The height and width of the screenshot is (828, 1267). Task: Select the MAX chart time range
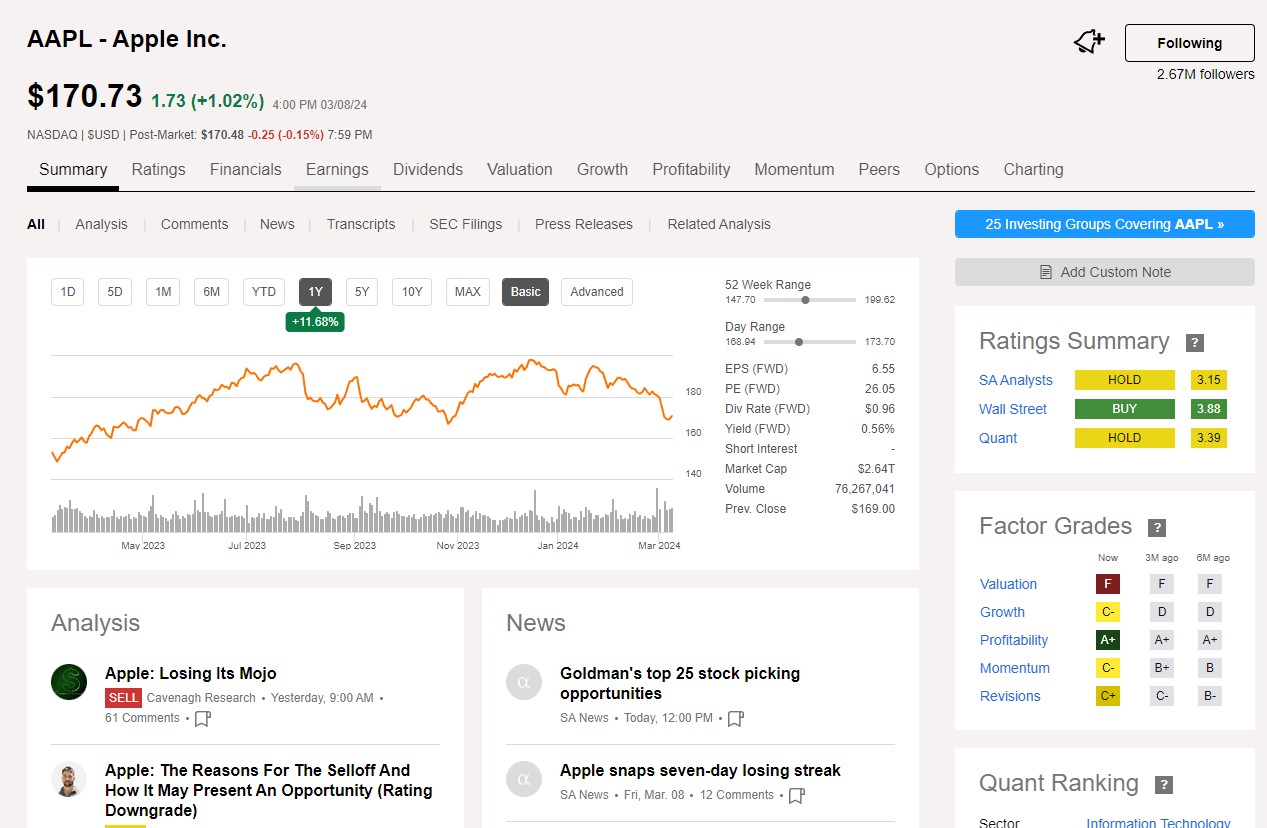(x=467, y=291)
